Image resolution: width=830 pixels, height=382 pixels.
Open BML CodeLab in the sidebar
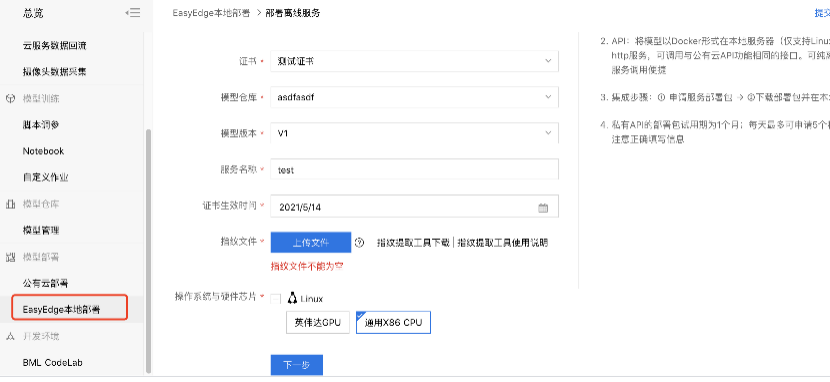pos(52,363)
